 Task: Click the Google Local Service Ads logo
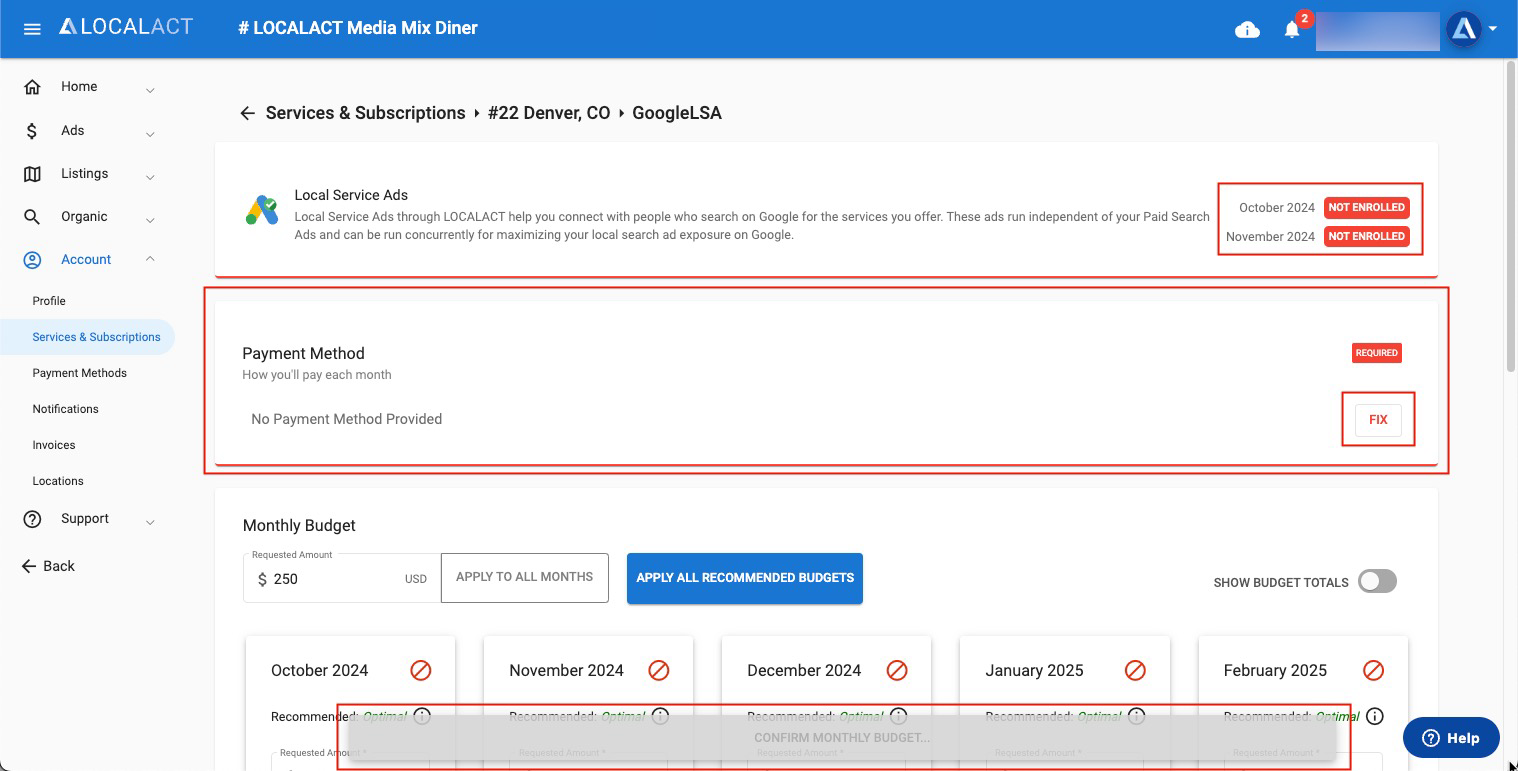pos(262,210)
